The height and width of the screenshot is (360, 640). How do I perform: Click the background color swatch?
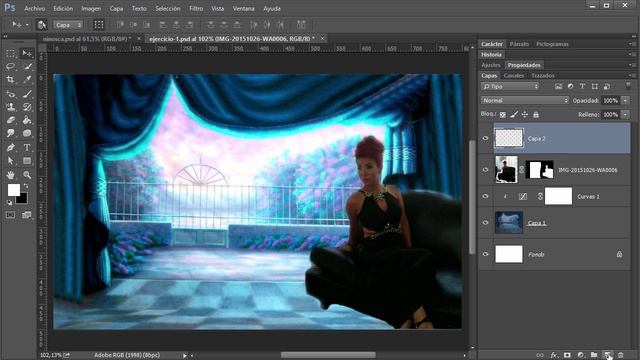coord(22,200)
